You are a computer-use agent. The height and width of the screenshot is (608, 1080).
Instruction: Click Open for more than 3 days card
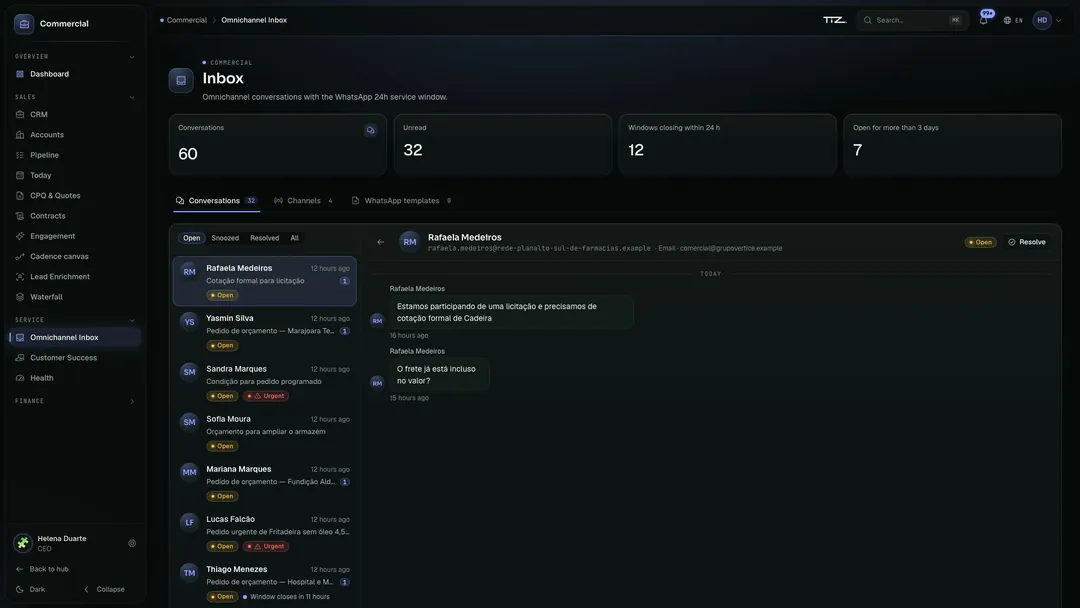[953, 145]
